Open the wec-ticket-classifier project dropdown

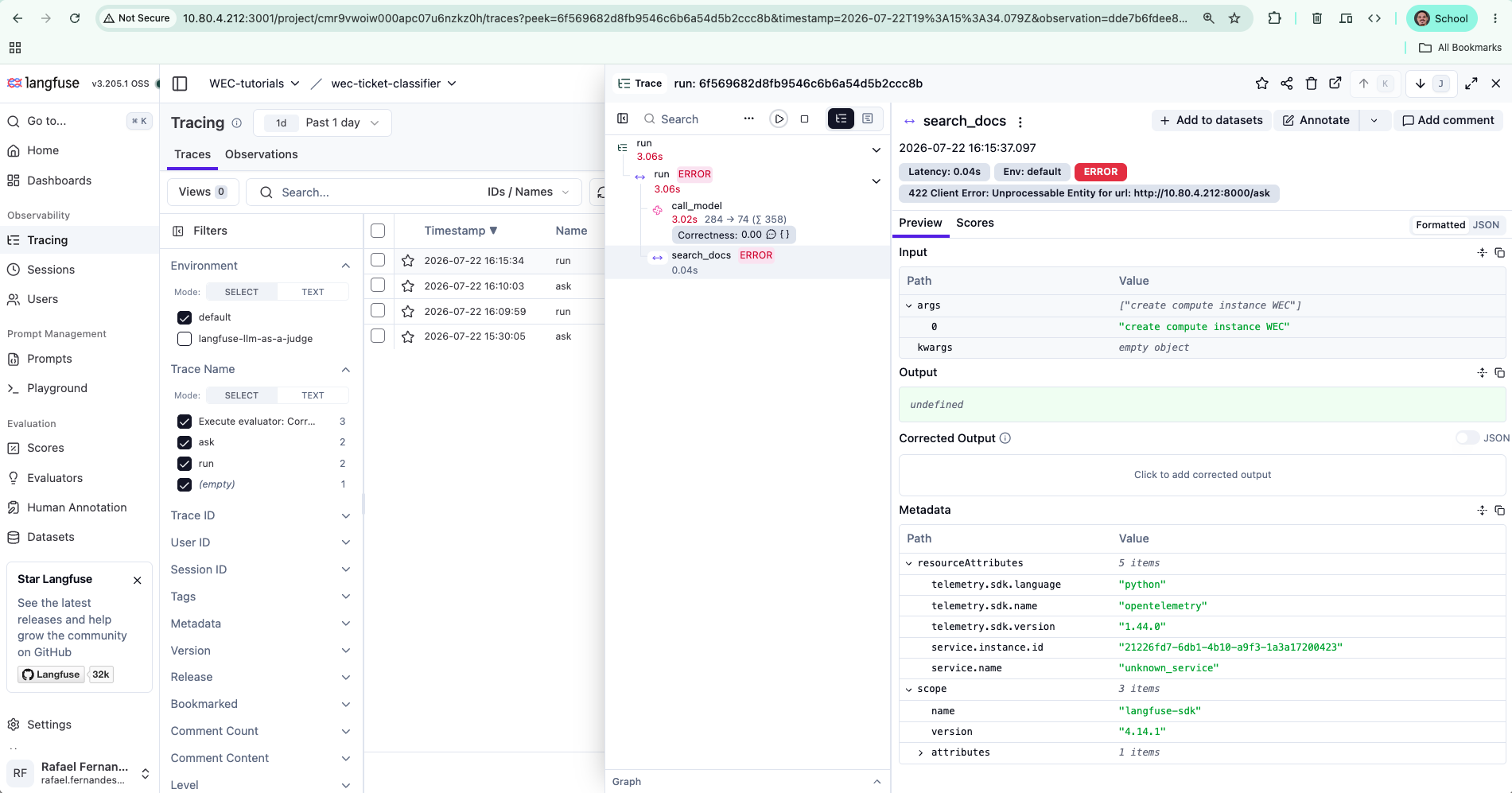coord(394,84)
